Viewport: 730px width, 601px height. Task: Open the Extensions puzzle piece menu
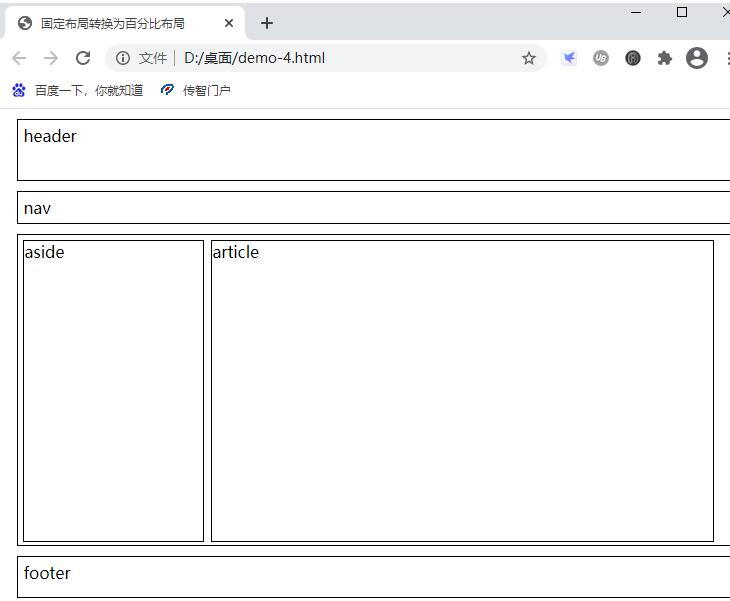[664, 58]
